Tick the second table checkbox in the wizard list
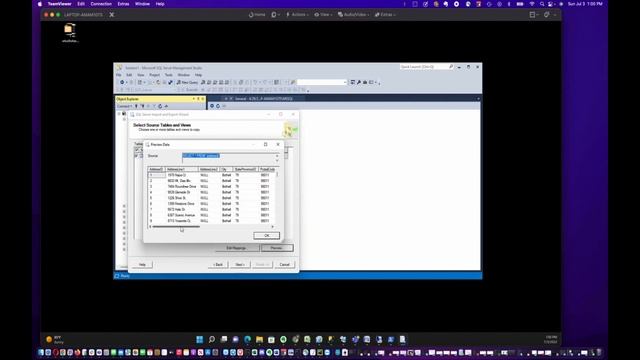Screen dimensions: 640x360 pyautogui.click(x=136, y=156)
